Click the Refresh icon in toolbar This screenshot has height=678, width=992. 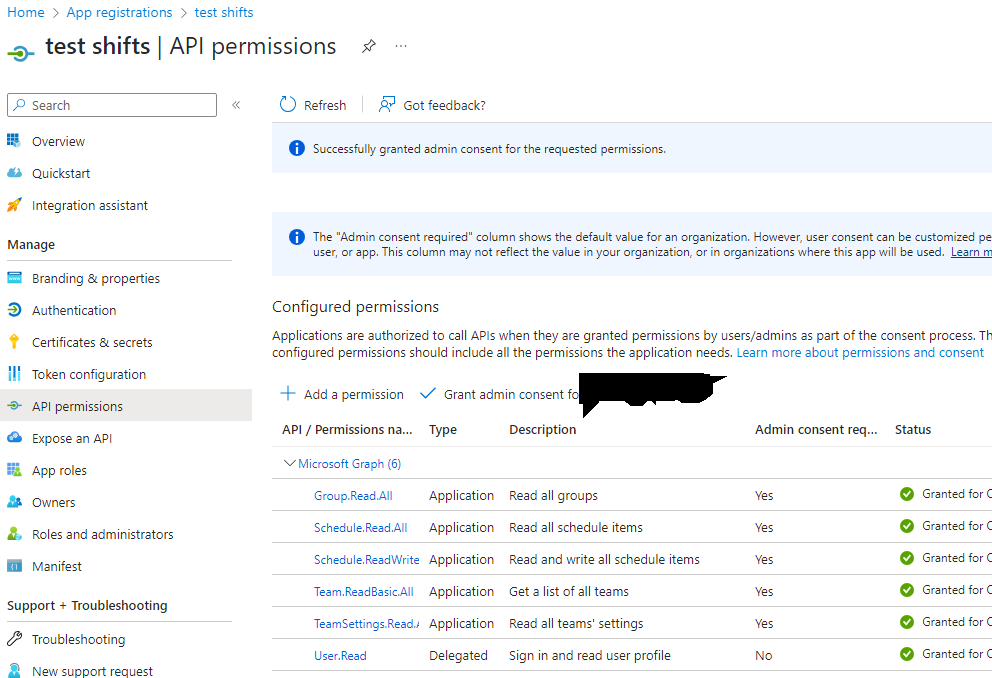point(288,105)
